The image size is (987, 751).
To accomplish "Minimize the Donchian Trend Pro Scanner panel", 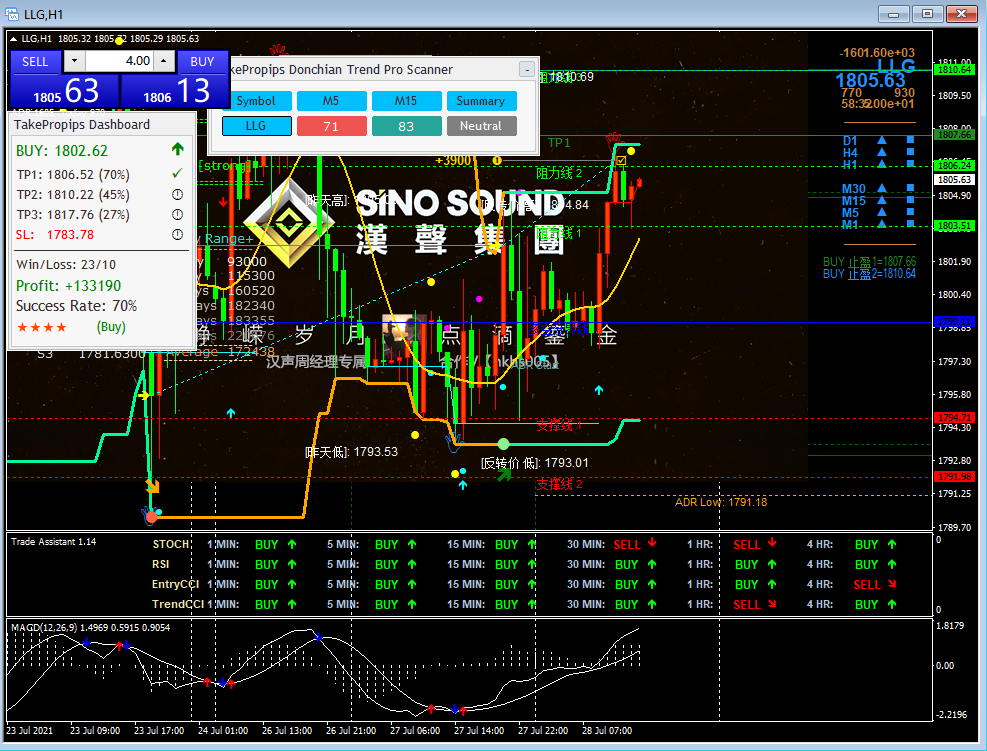I will pos(527,69).
